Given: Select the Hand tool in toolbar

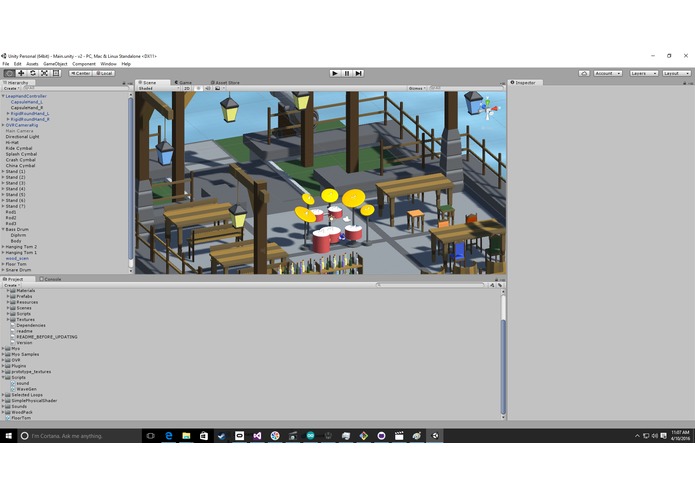Looking at the screenshot, I should point(9,73).
